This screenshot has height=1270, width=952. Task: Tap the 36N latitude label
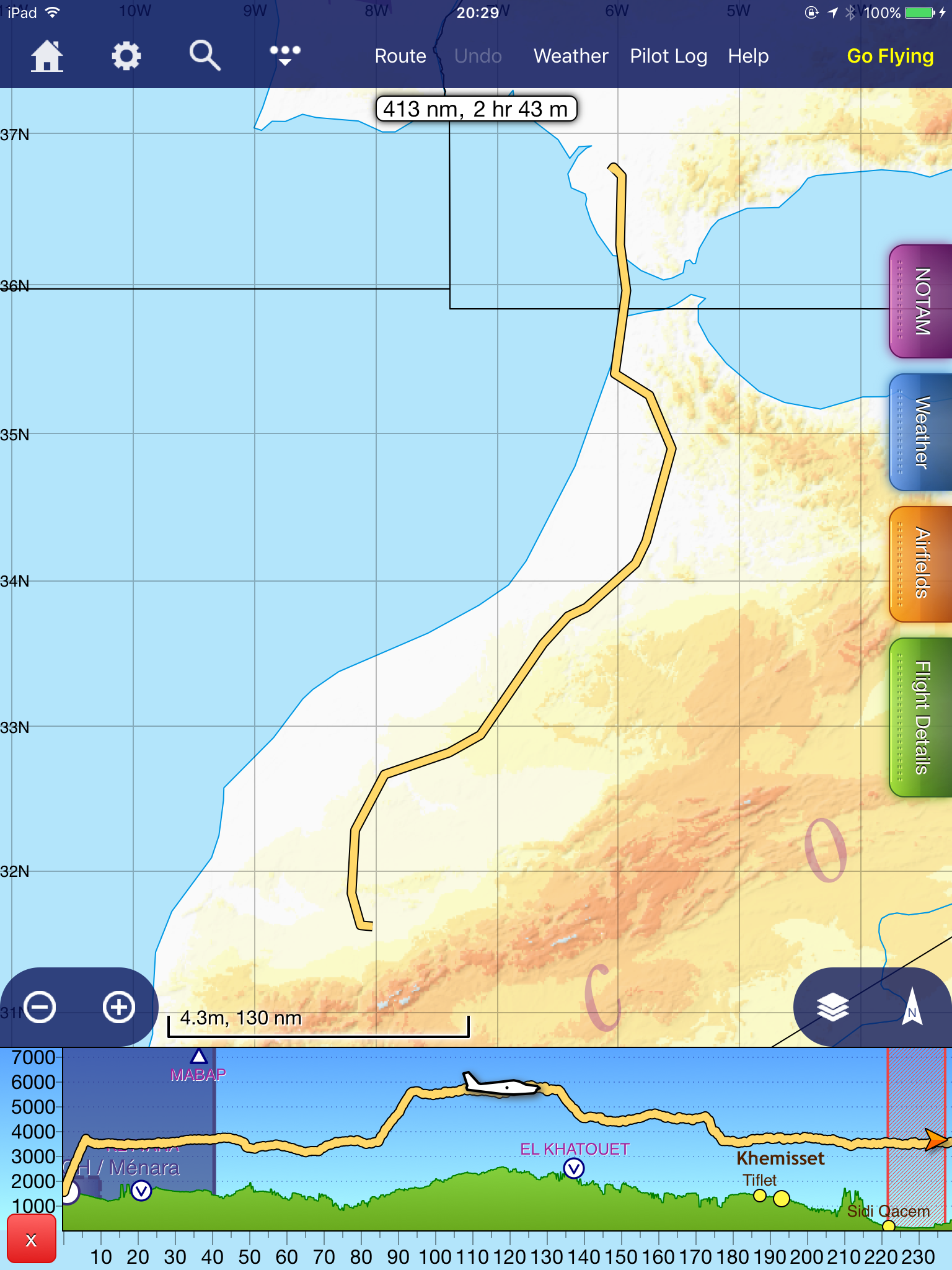pyautogui.click(x=15, y=286)
